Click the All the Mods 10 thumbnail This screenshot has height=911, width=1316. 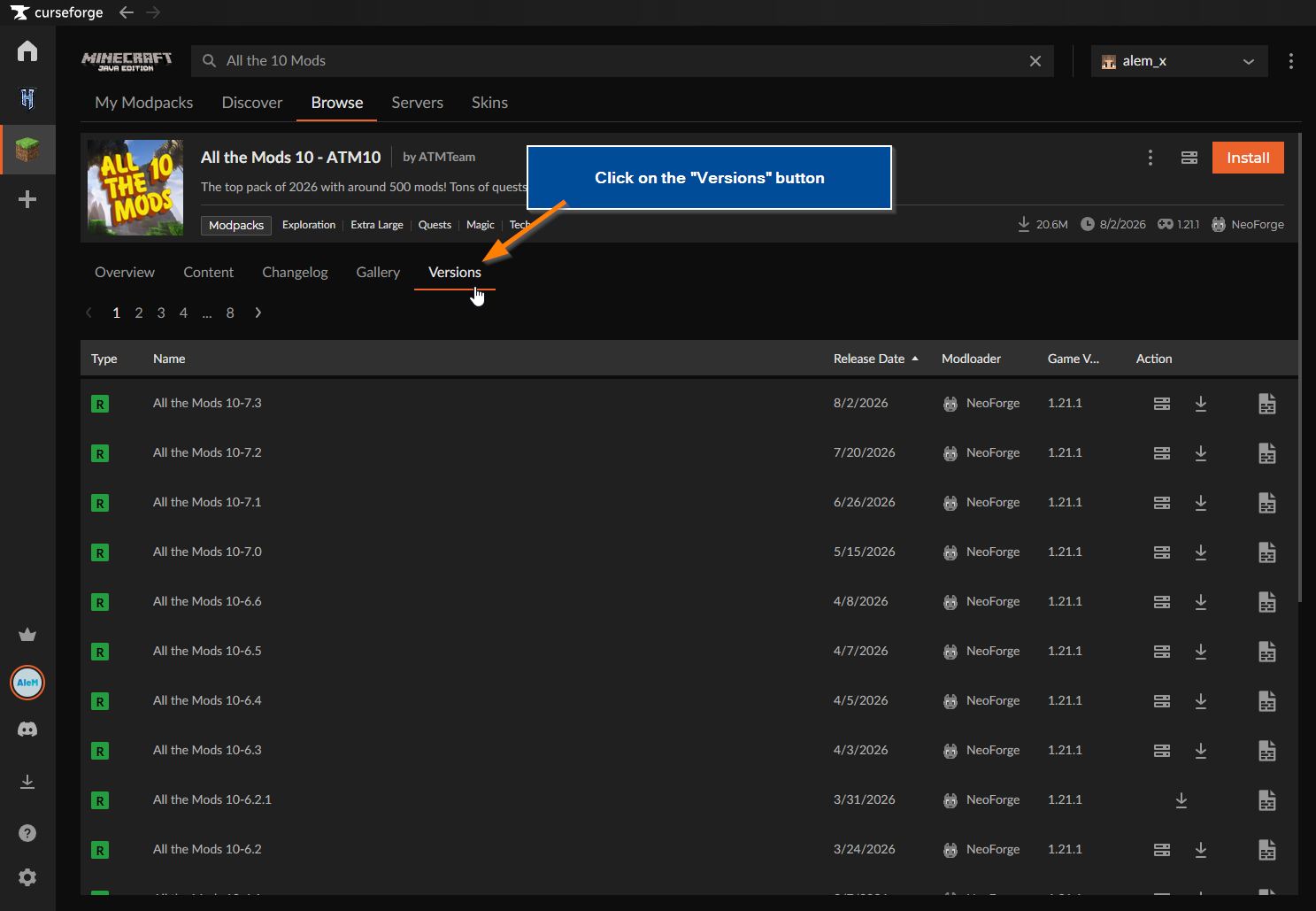click(135, 188)
